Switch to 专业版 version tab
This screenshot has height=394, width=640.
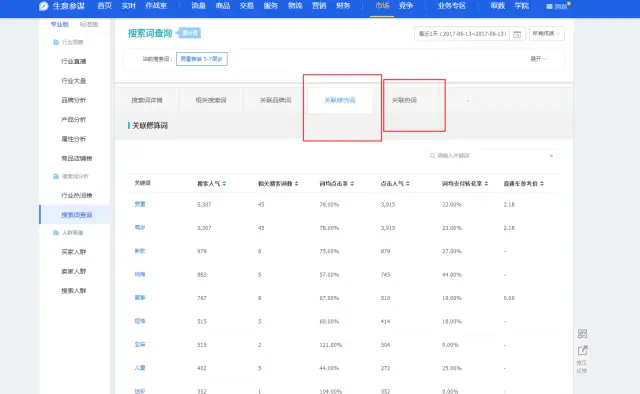(60, 24)
